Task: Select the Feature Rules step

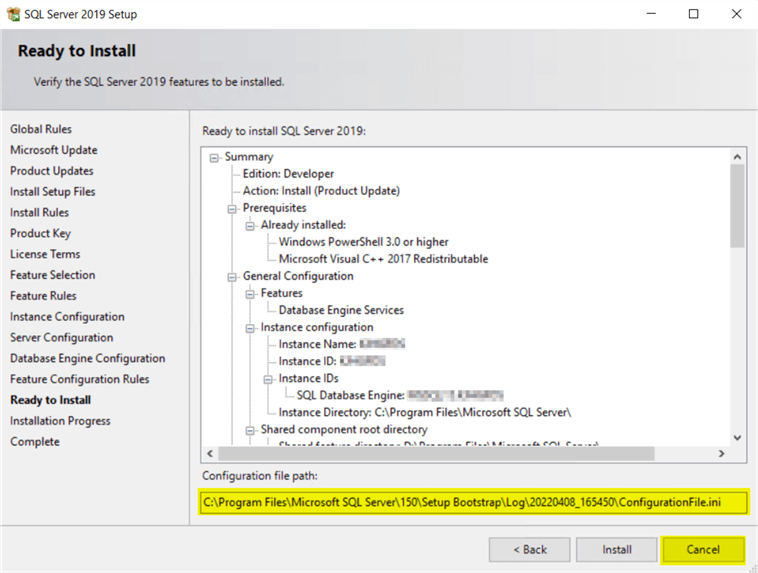Action: coord(44,295)
